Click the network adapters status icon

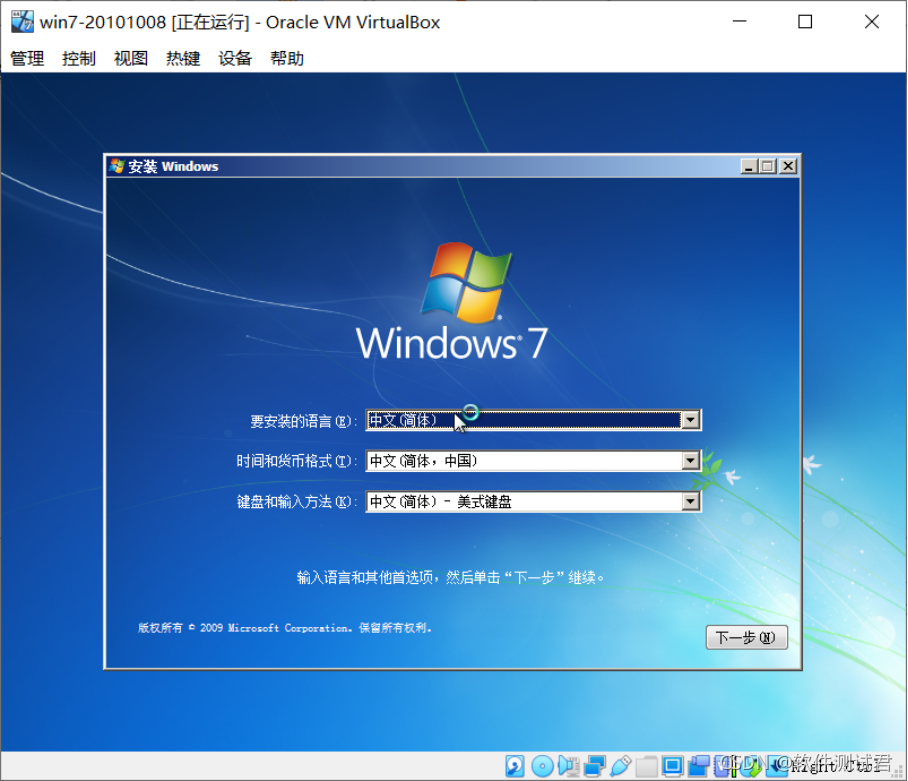point(595,766)
